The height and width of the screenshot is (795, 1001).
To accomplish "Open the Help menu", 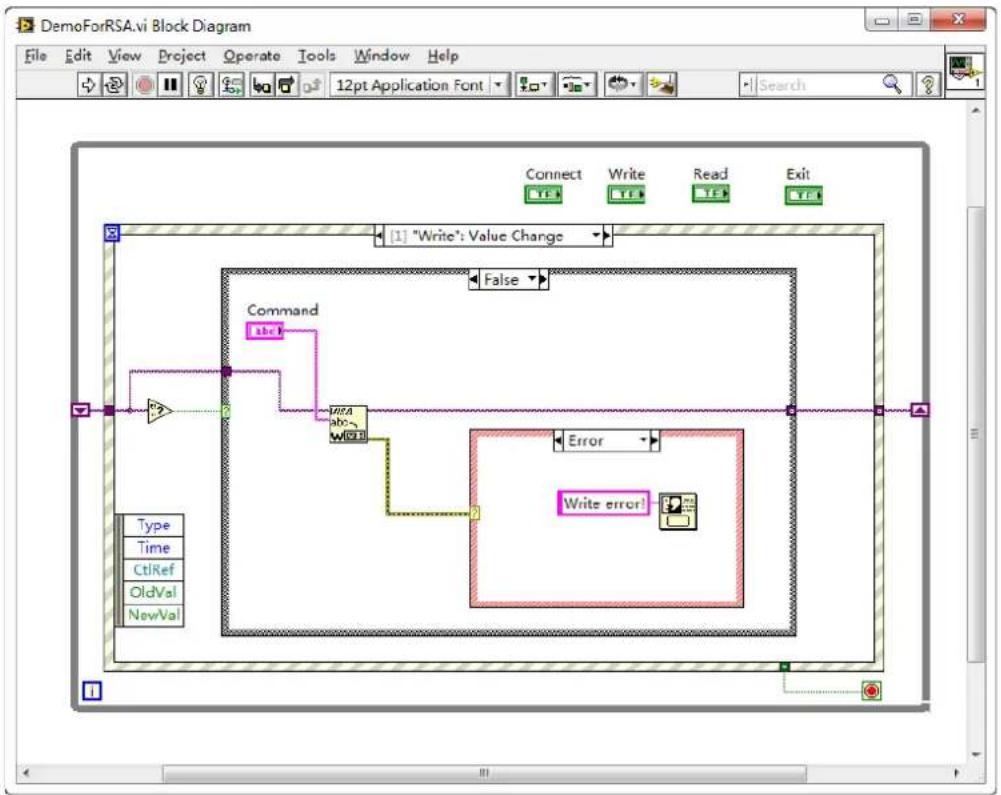I will pyautogui.click(x=443, y=56).
